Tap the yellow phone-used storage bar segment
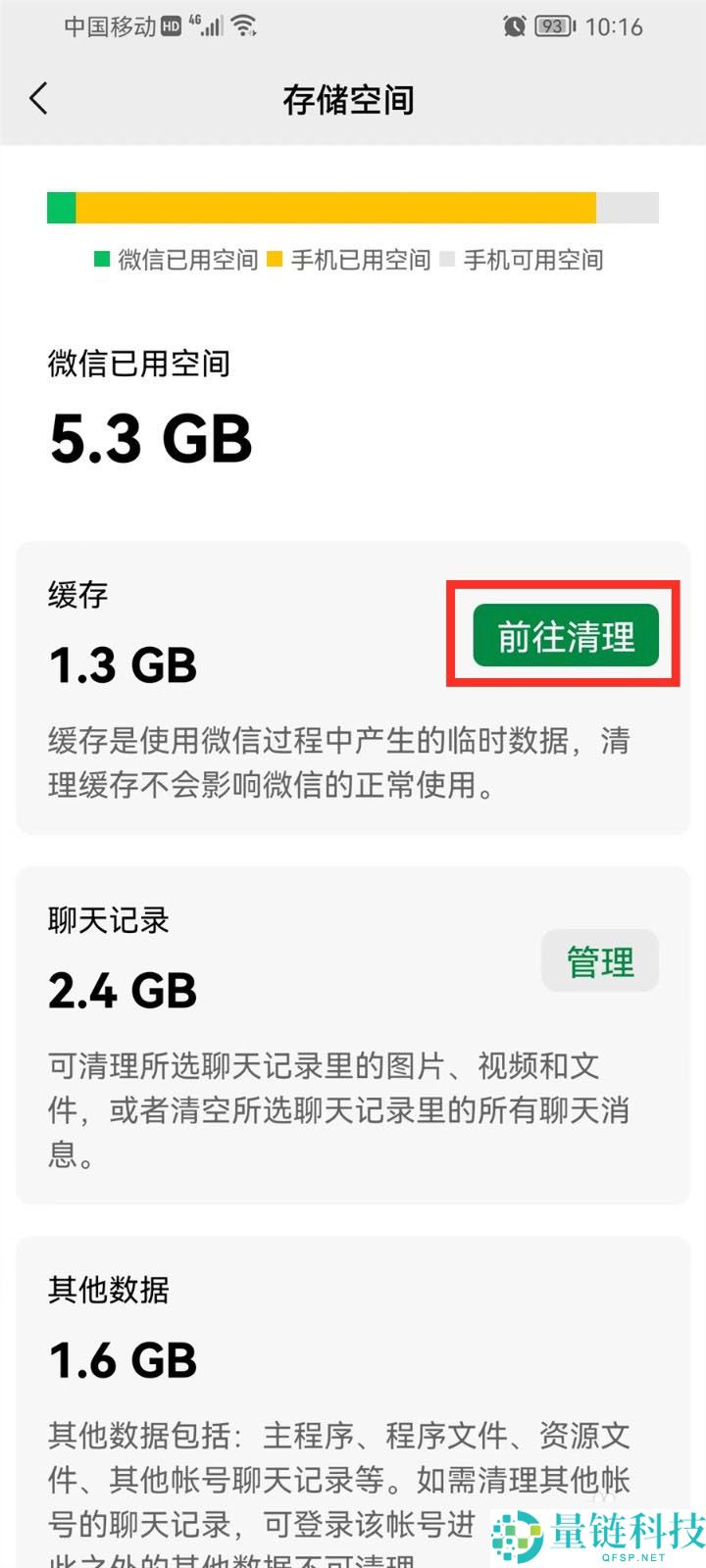706x1568 pixels. (x=336, y=208)
